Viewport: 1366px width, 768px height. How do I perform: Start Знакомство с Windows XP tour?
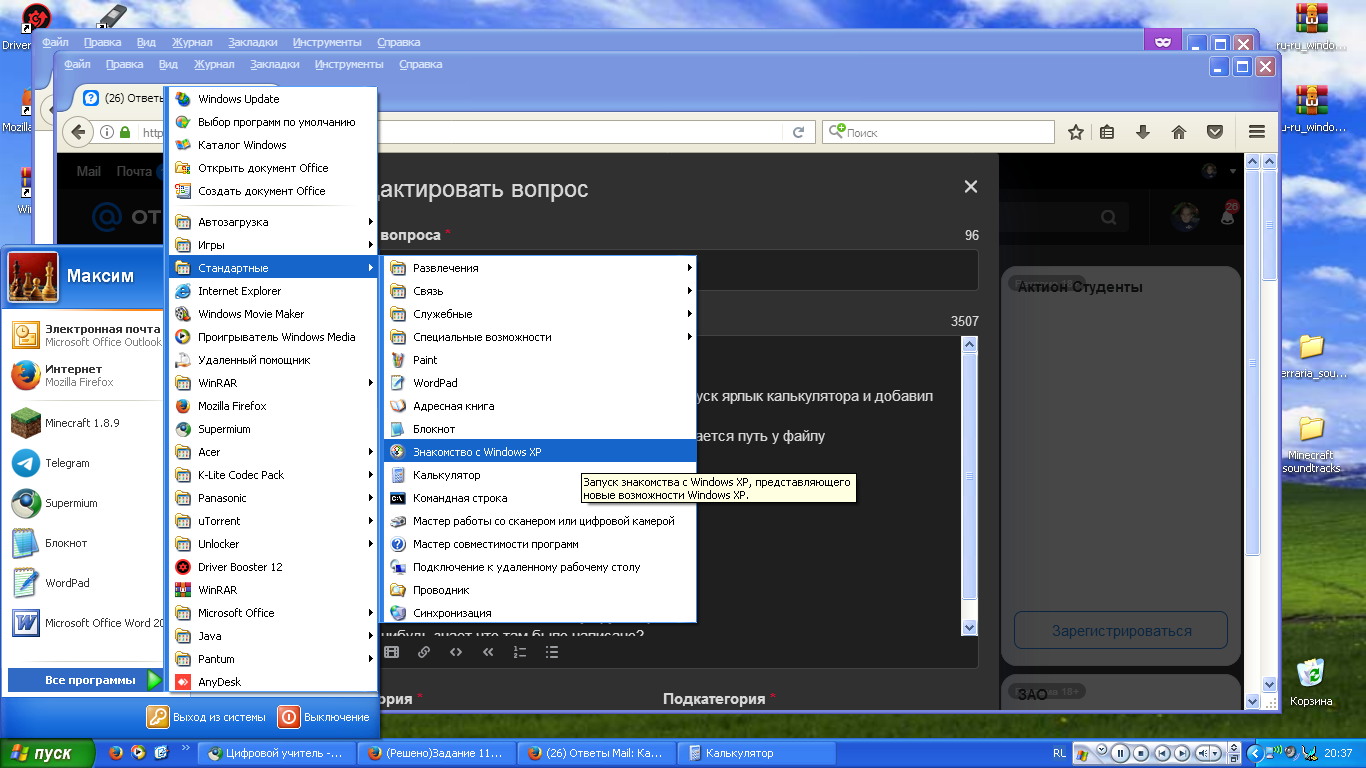[x=540, y=452]
